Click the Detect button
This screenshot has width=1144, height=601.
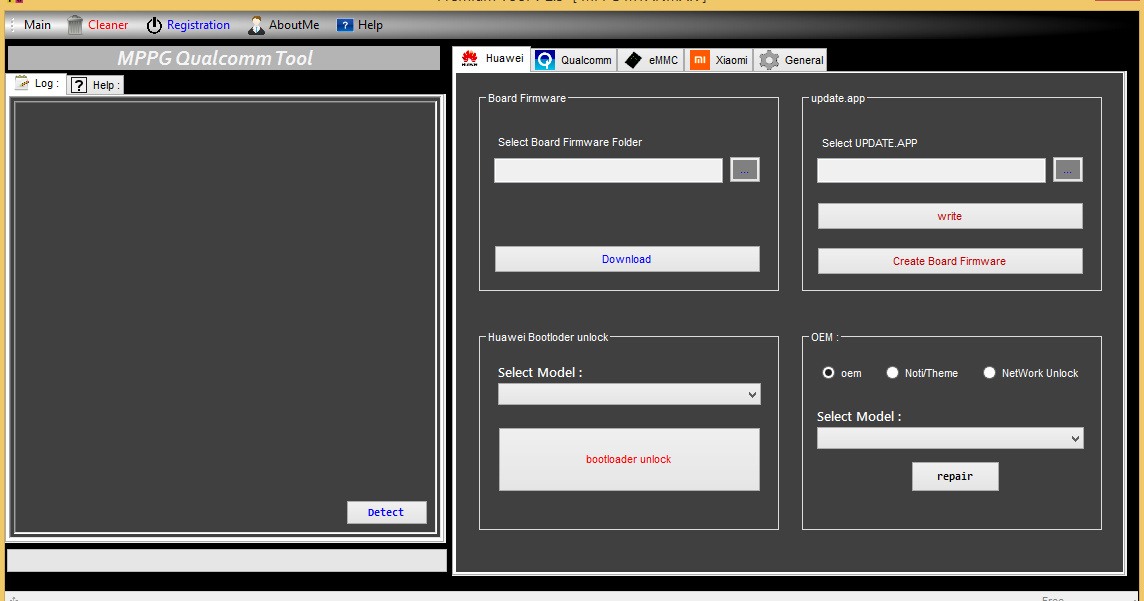(387, 512)
